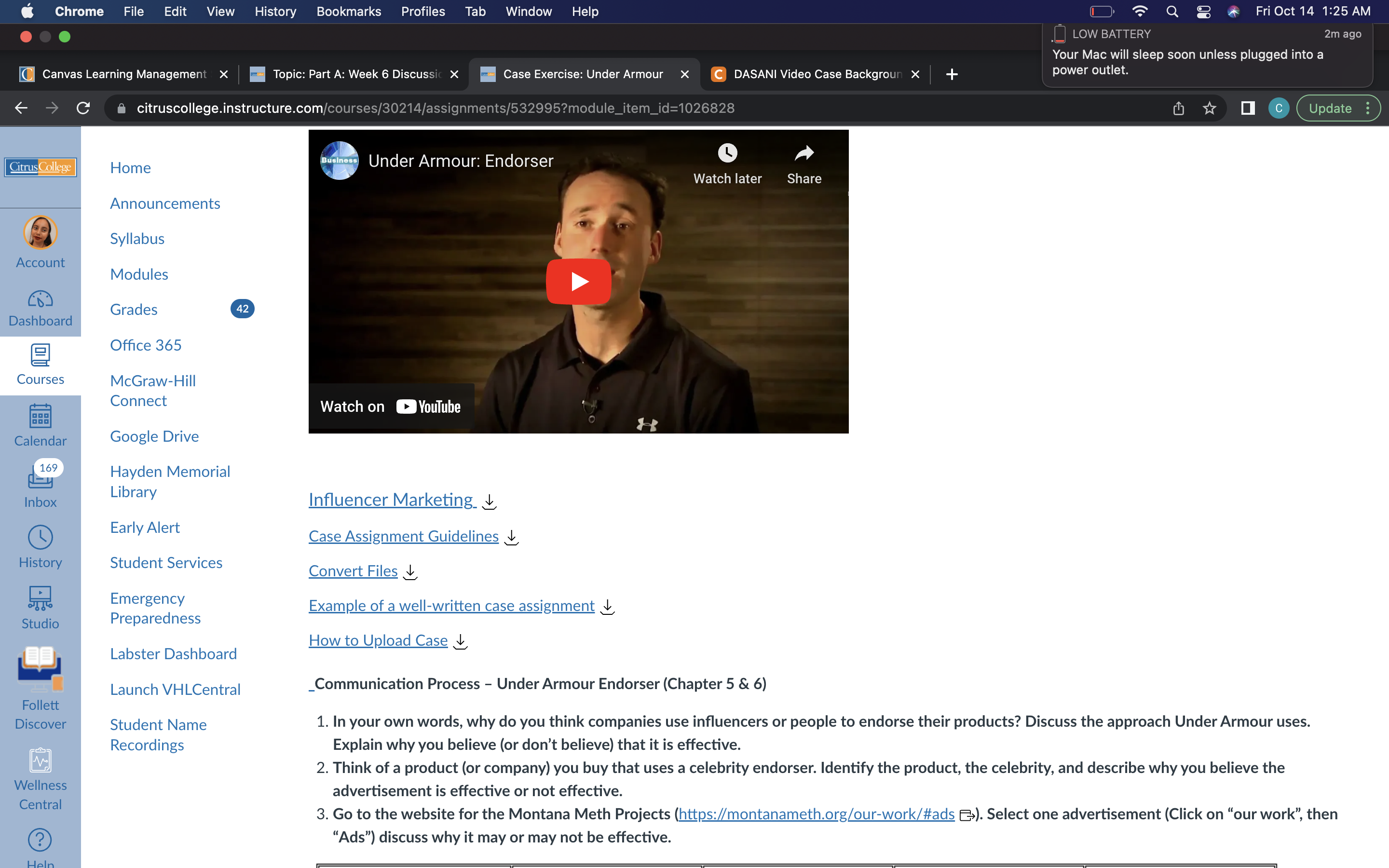Open the Account profile panel
Screen dimensions: 1389x868
coord(40,241)
